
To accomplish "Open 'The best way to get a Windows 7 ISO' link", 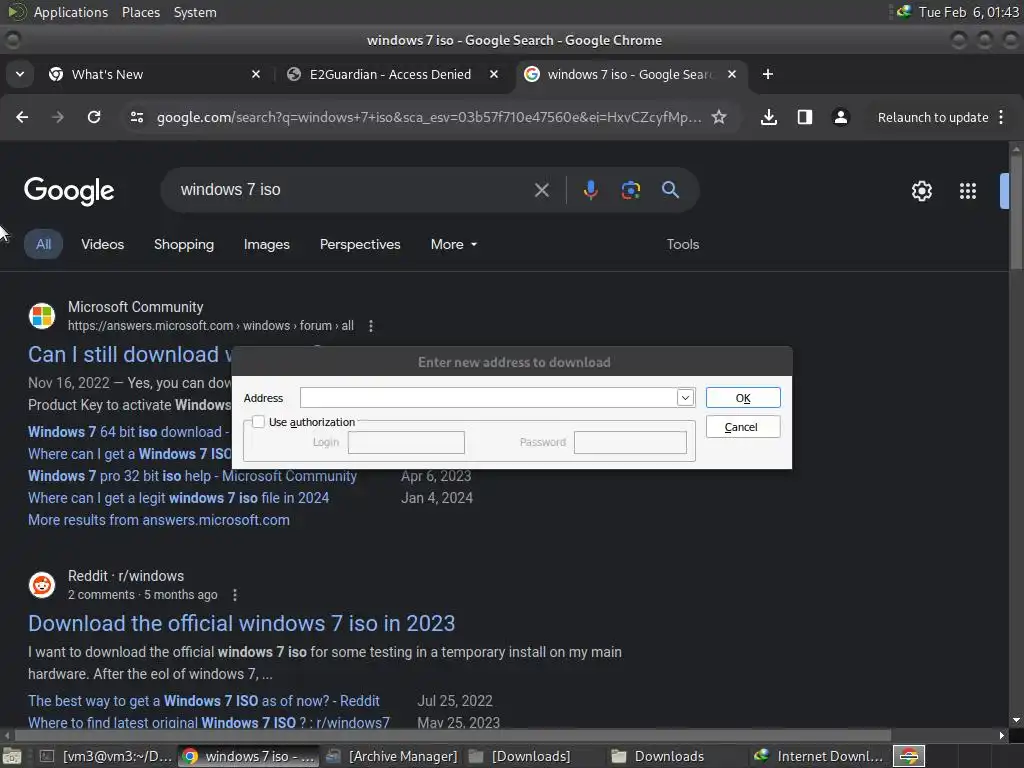I will click(204, 701).
